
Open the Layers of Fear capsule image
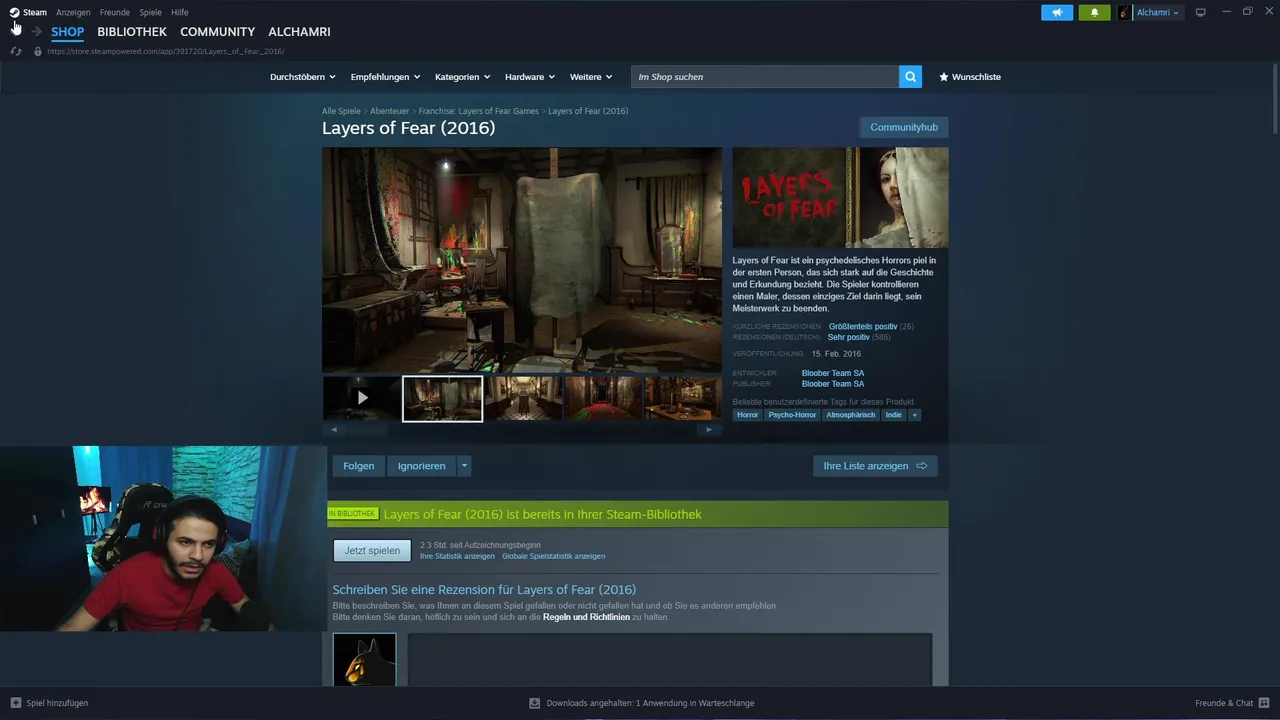coord(840,198)
